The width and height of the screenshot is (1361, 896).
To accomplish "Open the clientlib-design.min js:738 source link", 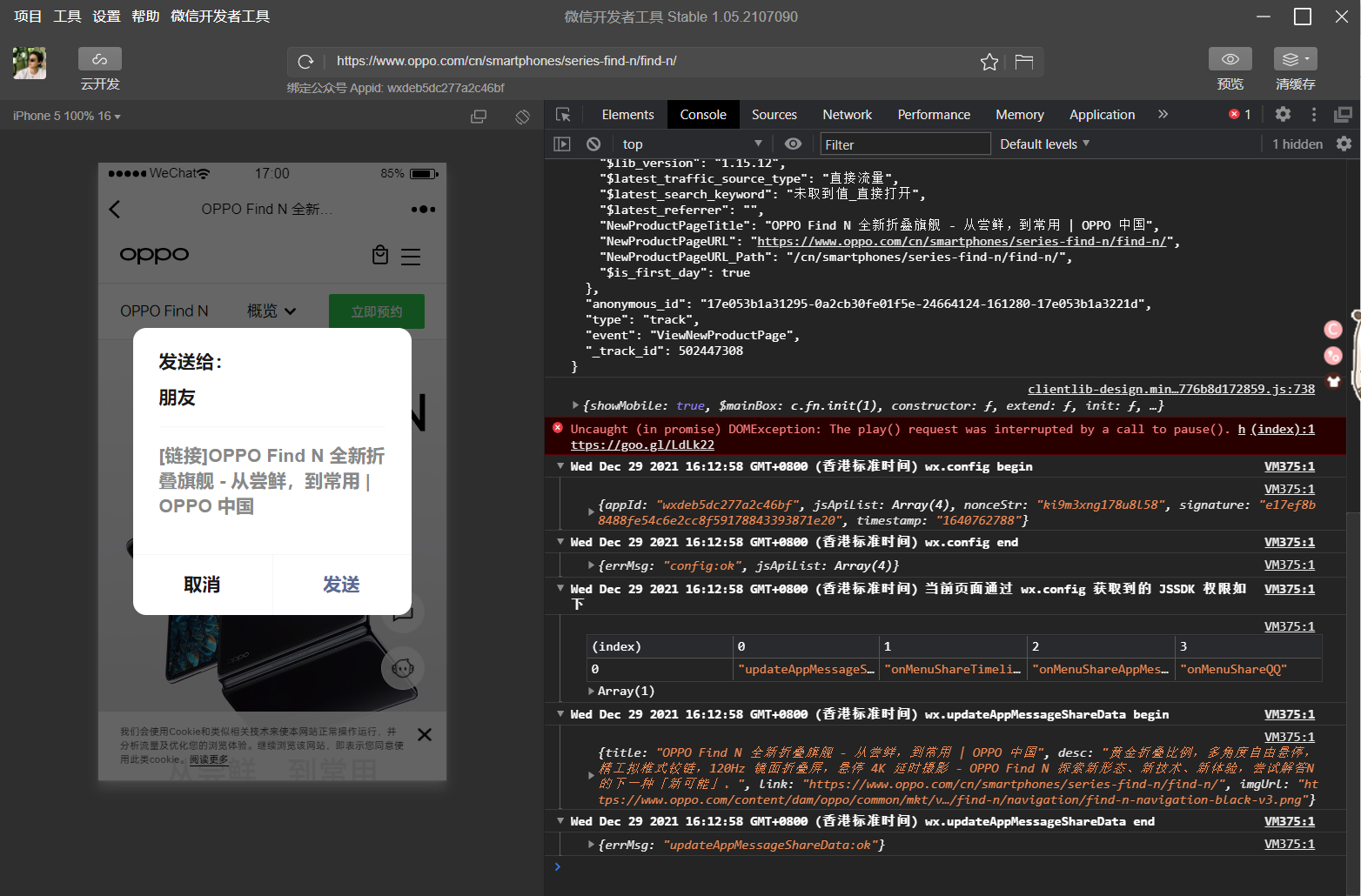I will (1171, 389).
